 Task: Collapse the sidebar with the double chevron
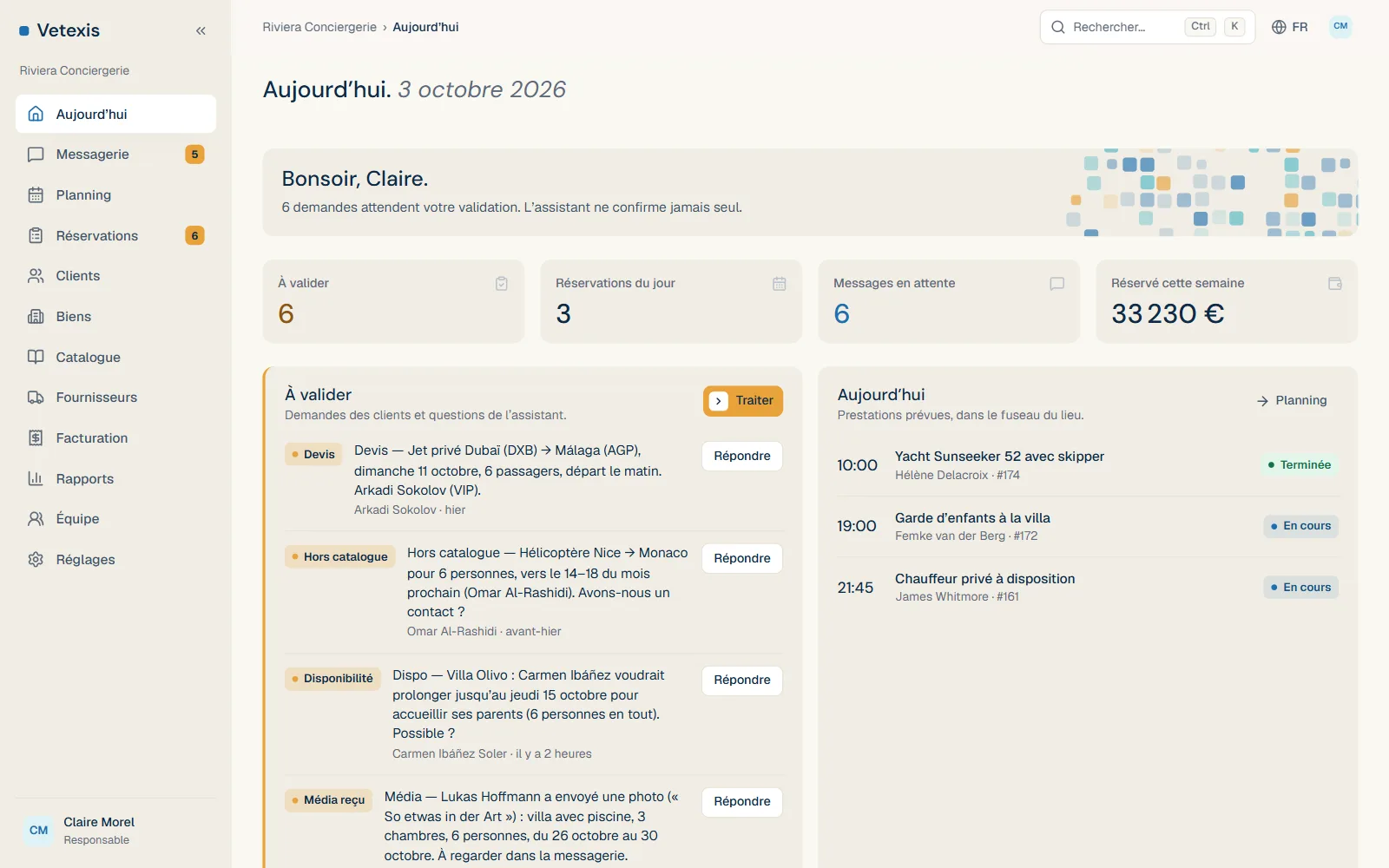tap(201, 30)
